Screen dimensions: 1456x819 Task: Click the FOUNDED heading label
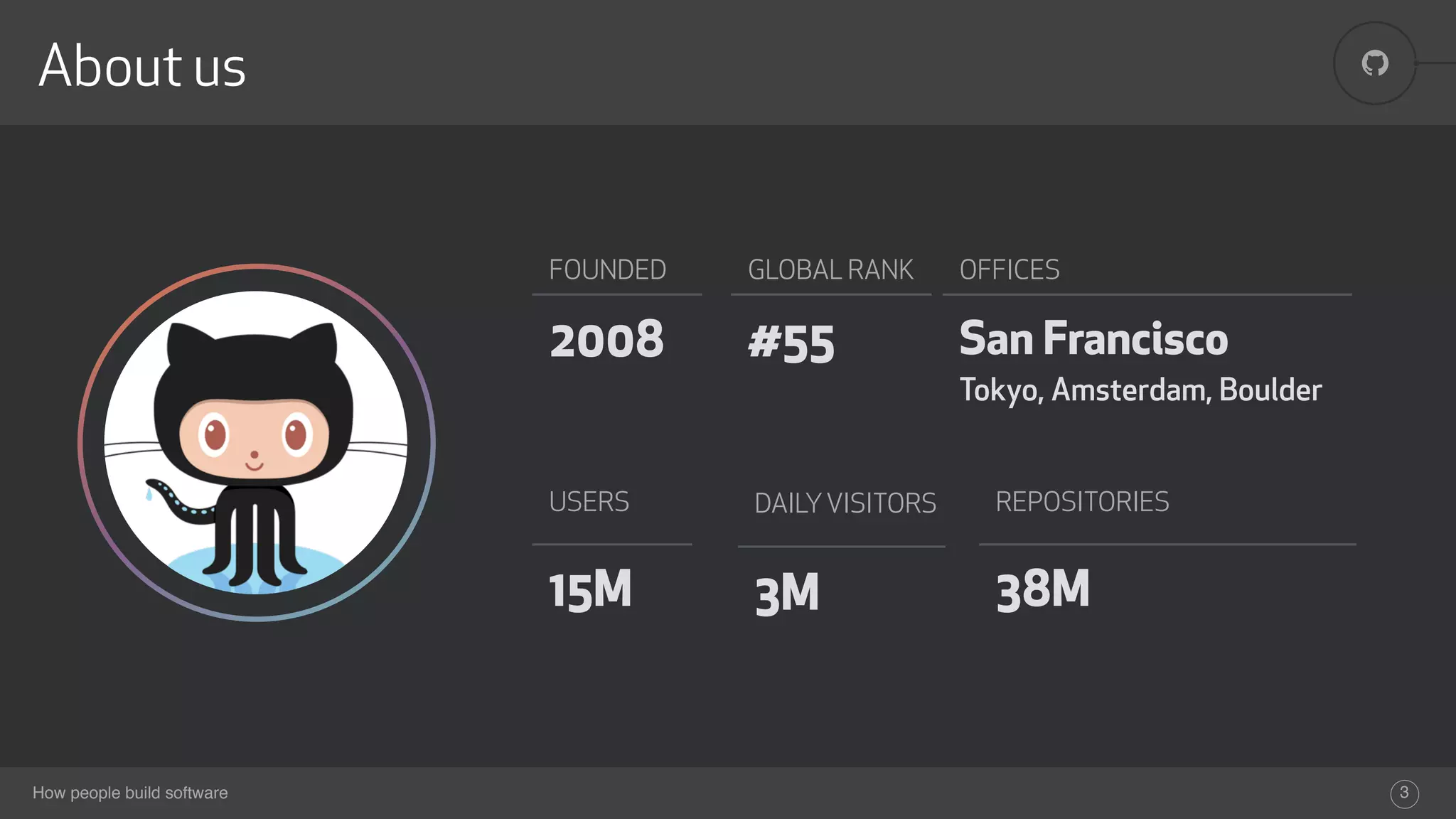coord(607,270)
